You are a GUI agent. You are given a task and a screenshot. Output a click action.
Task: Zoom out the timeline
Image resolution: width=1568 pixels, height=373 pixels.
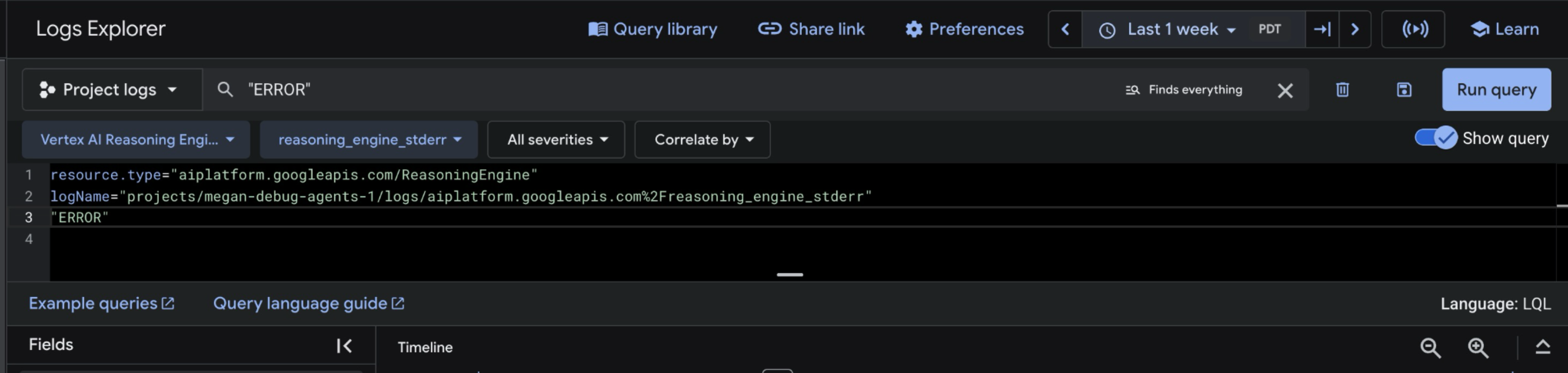pos(1430,347)
